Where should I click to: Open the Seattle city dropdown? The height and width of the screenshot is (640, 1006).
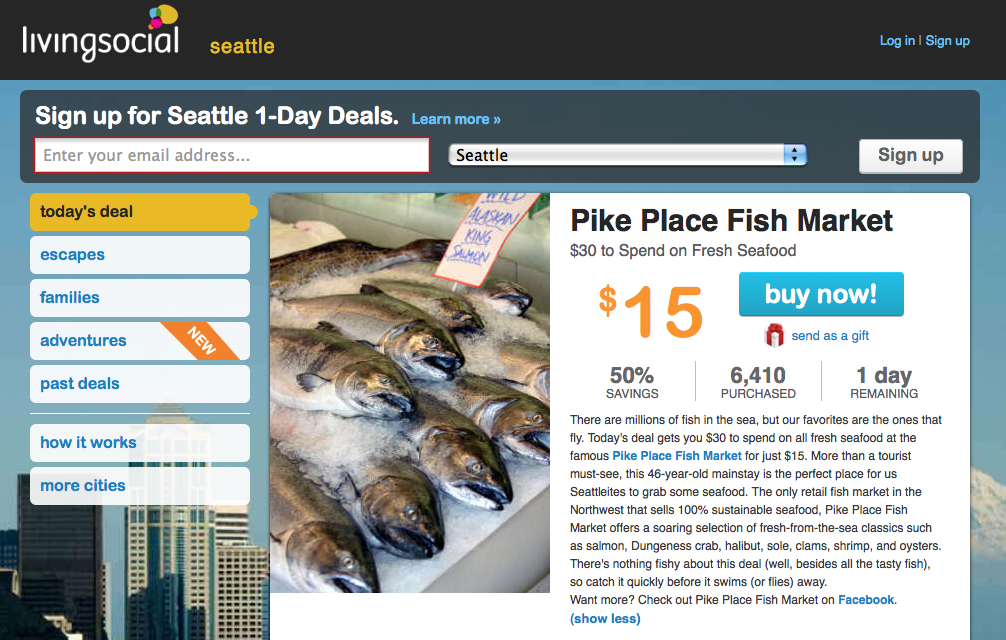point(627,155)
